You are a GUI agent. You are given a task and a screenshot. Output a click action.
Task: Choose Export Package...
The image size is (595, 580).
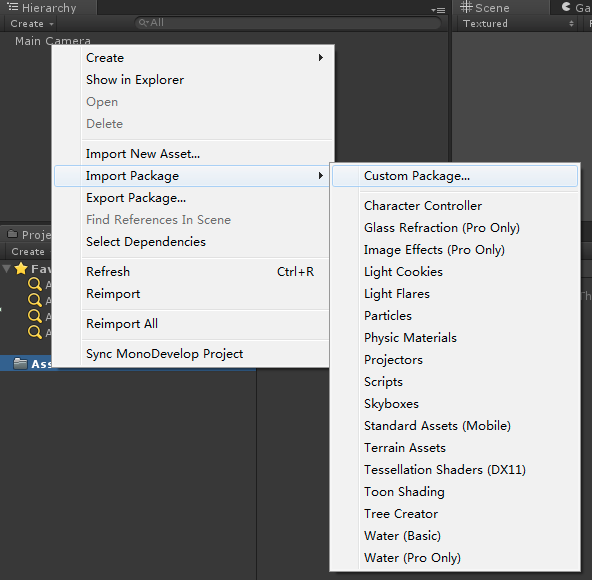[x=192, y=198]
